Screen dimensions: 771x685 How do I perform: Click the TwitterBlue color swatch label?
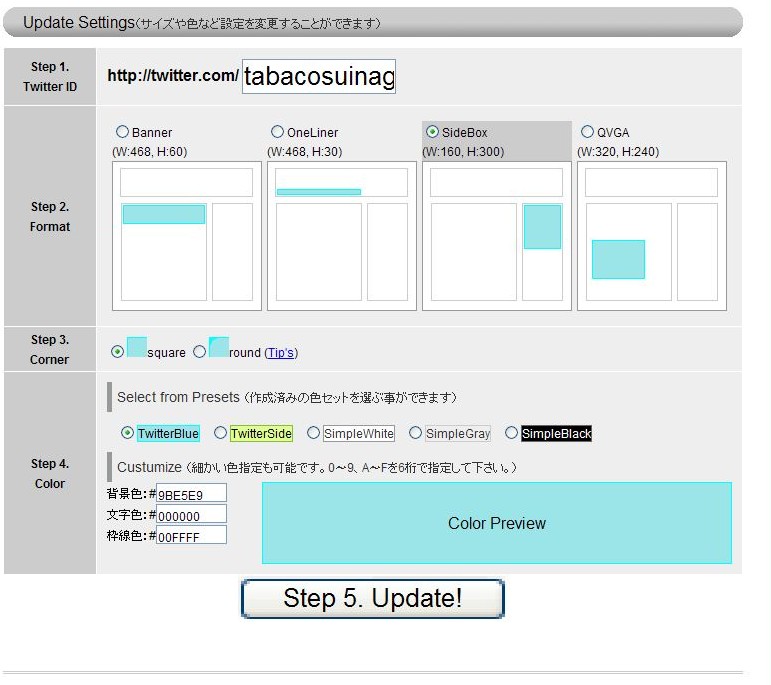tap(168, 434)
